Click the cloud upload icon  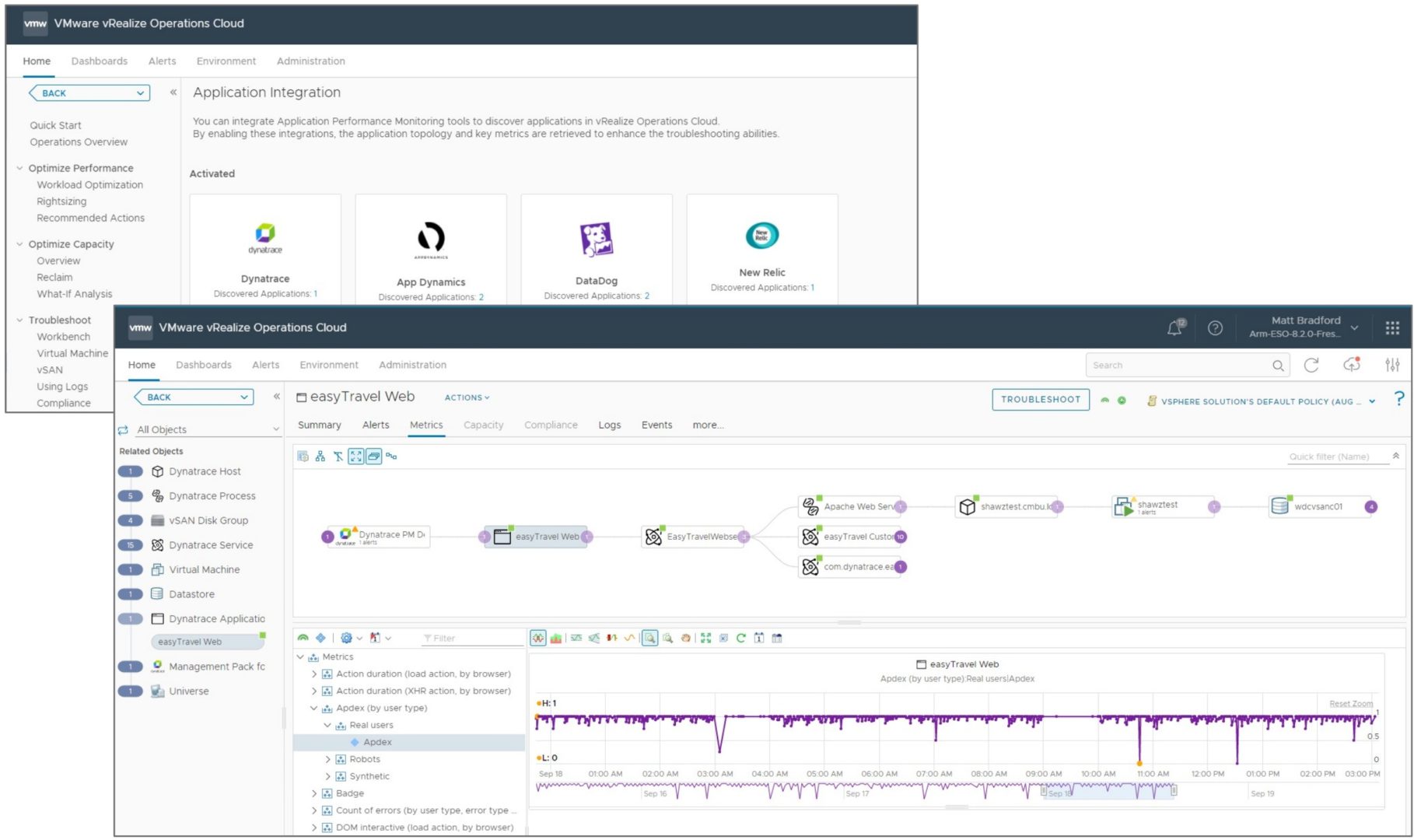pos(1351,365)
